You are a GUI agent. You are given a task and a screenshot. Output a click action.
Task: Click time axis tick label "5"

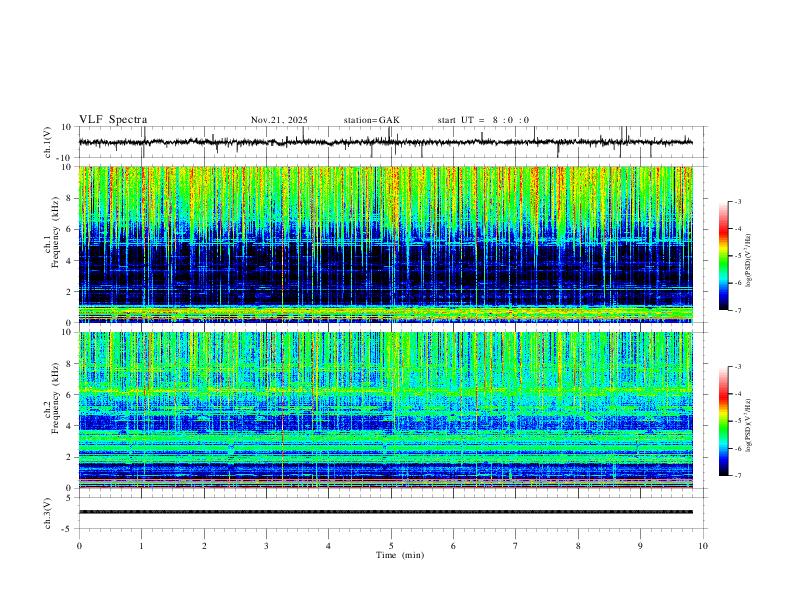point(391,546)
